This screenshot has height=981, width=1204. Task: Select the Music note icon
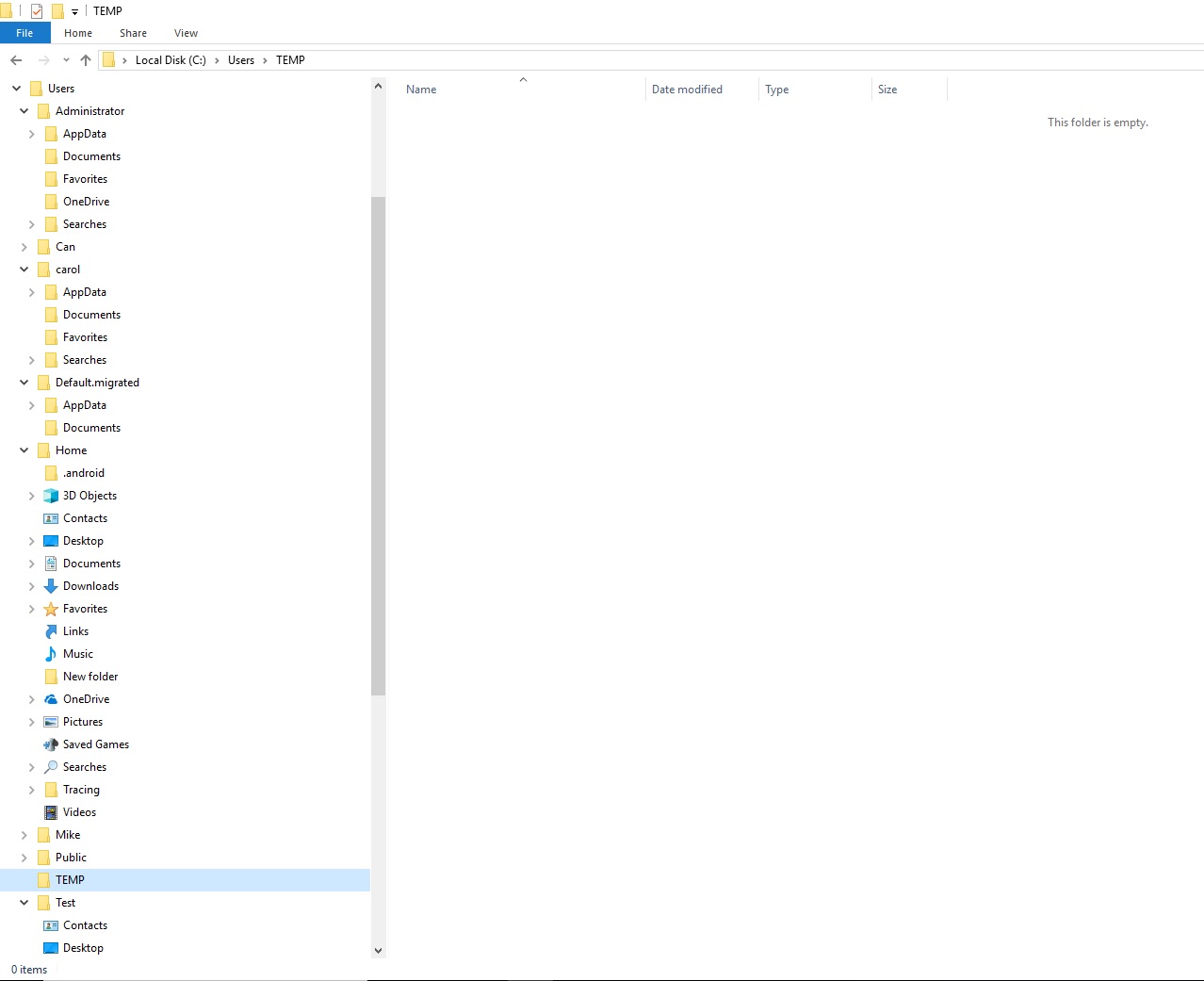click(x=51, y=654)
